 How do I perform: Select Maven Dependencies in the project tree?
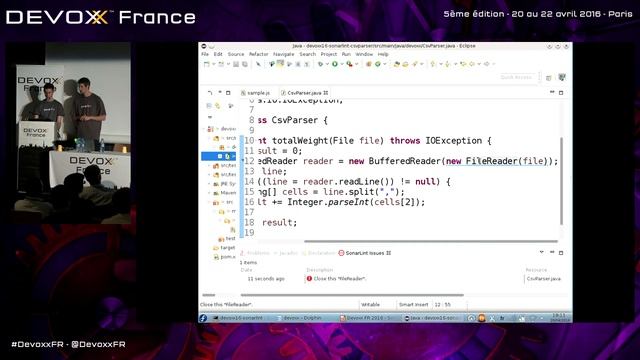click(224, 193)
